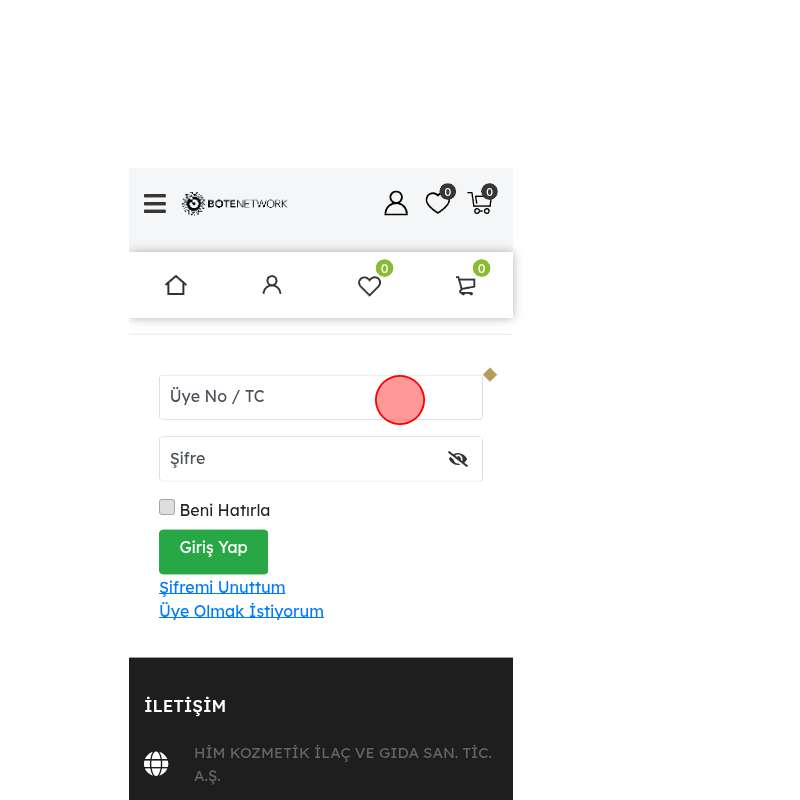
Task: Click the Giriş Yap button
Action: [x=213, y=552]
